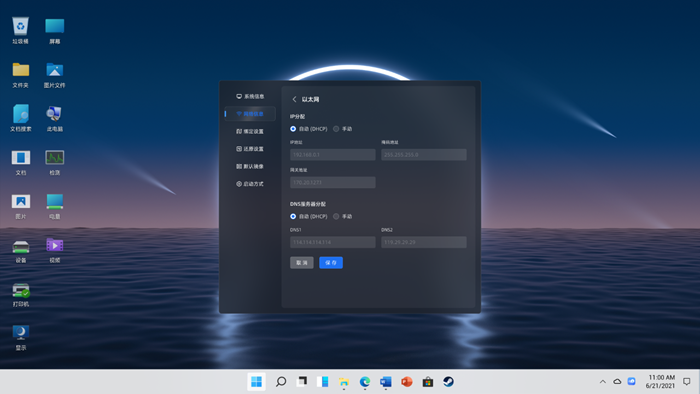Image resolution: width=700 pixels, height=394 pixels.
Task: Open PowerPoint from the taskbar
Action: [407, 382]
